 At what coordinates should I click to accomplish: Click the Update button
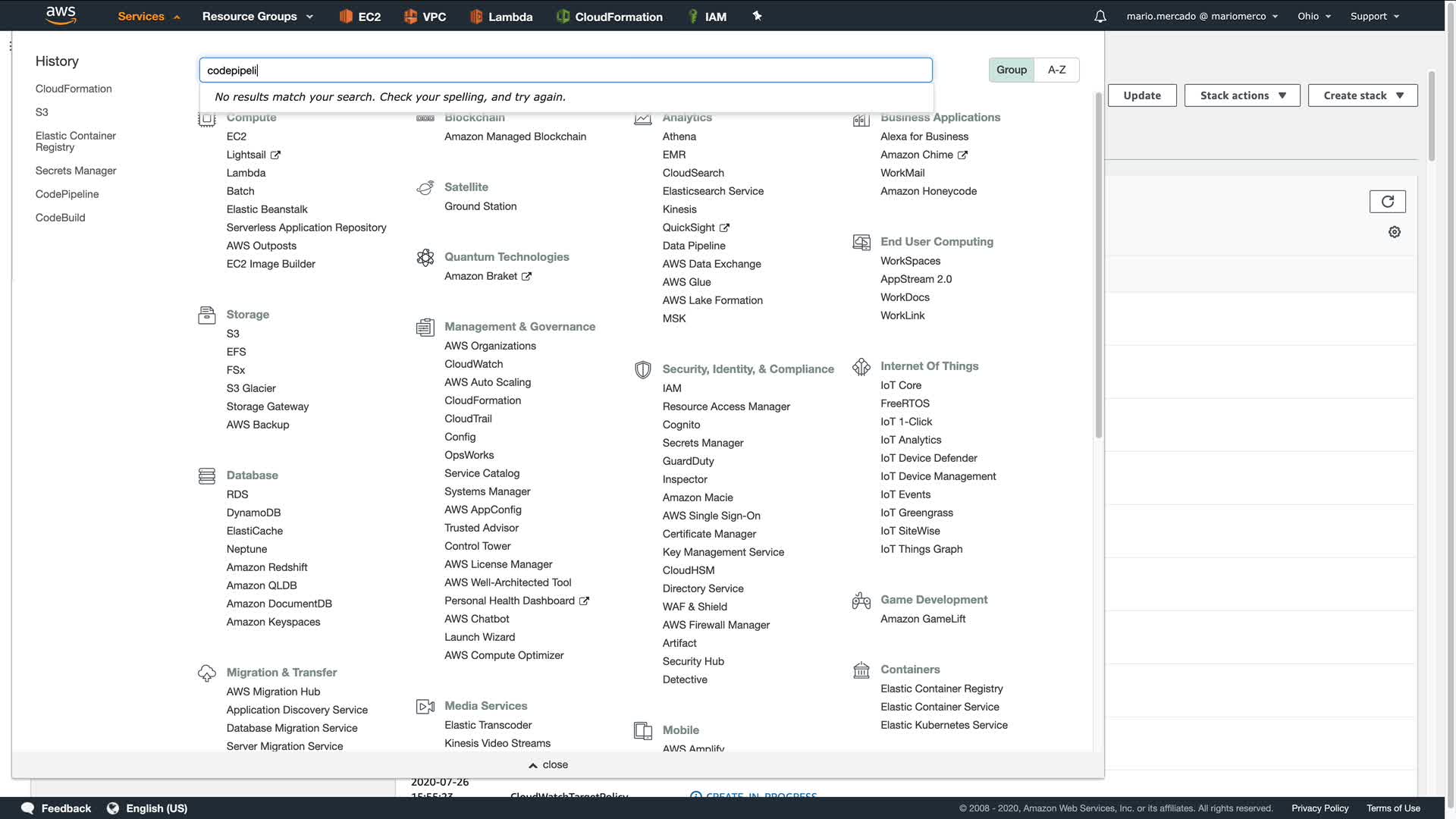pyautogui.click(x=1141, y=96)
